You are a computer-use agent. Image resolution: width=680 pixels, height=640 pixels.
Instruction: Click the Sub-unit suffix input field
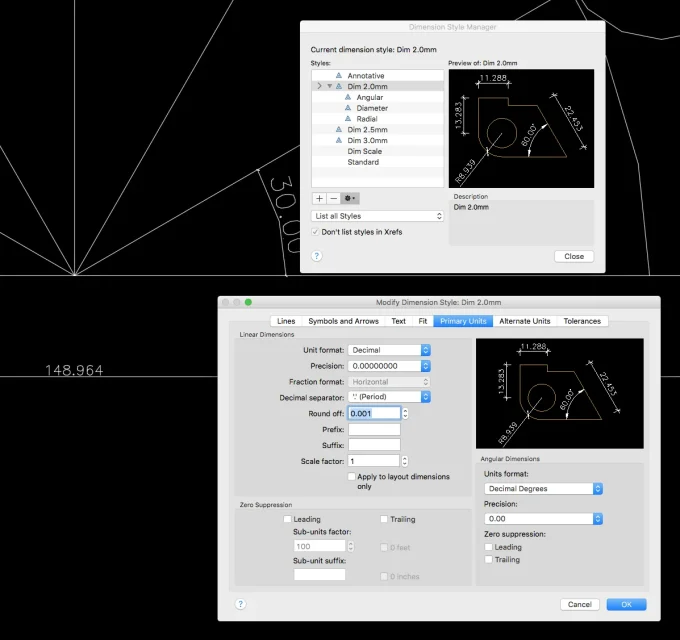[x=320, y=575]
